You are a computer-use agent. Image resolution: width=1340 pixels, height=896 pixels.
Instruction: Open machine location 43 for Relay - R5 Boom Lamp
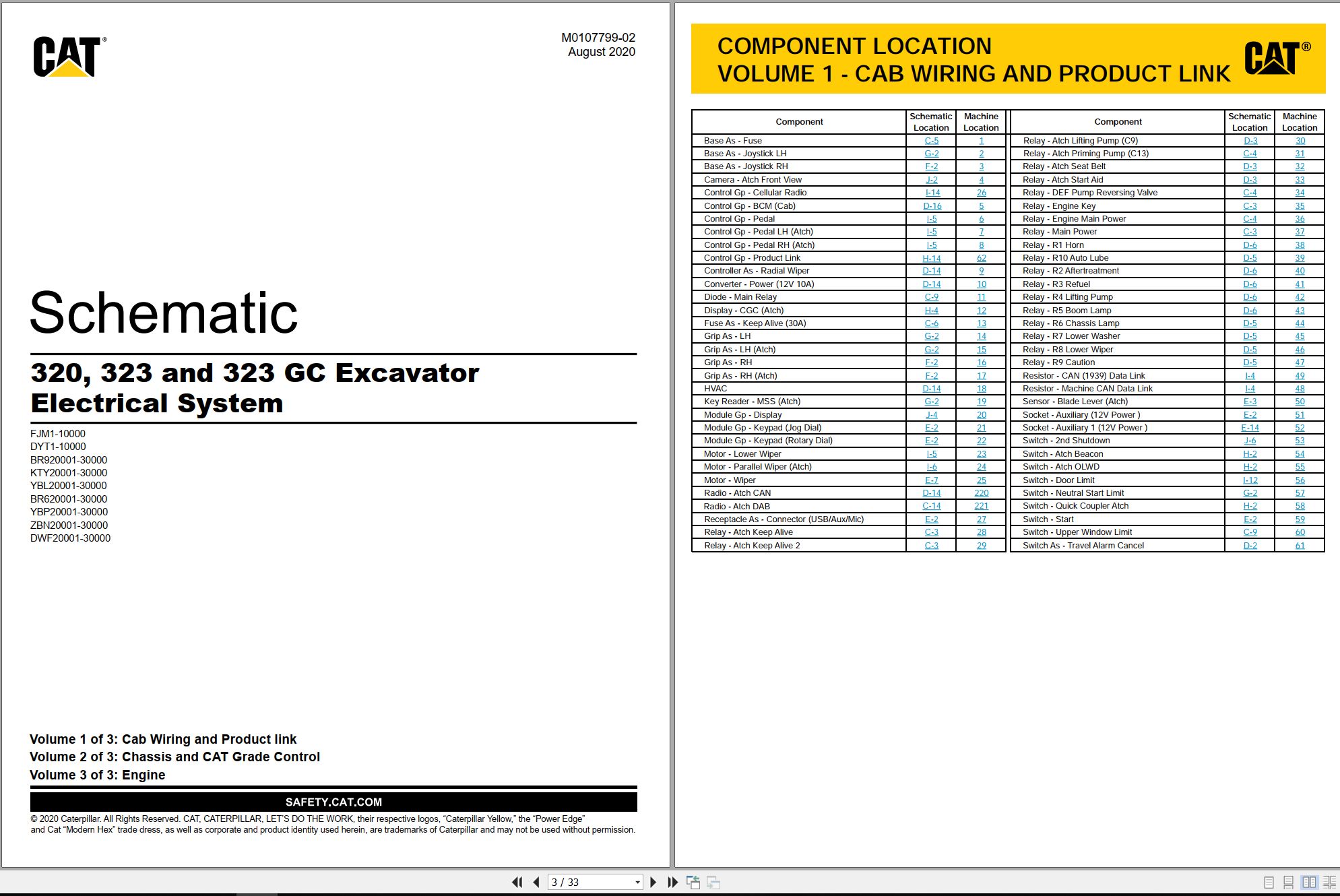pos(1300,311)
